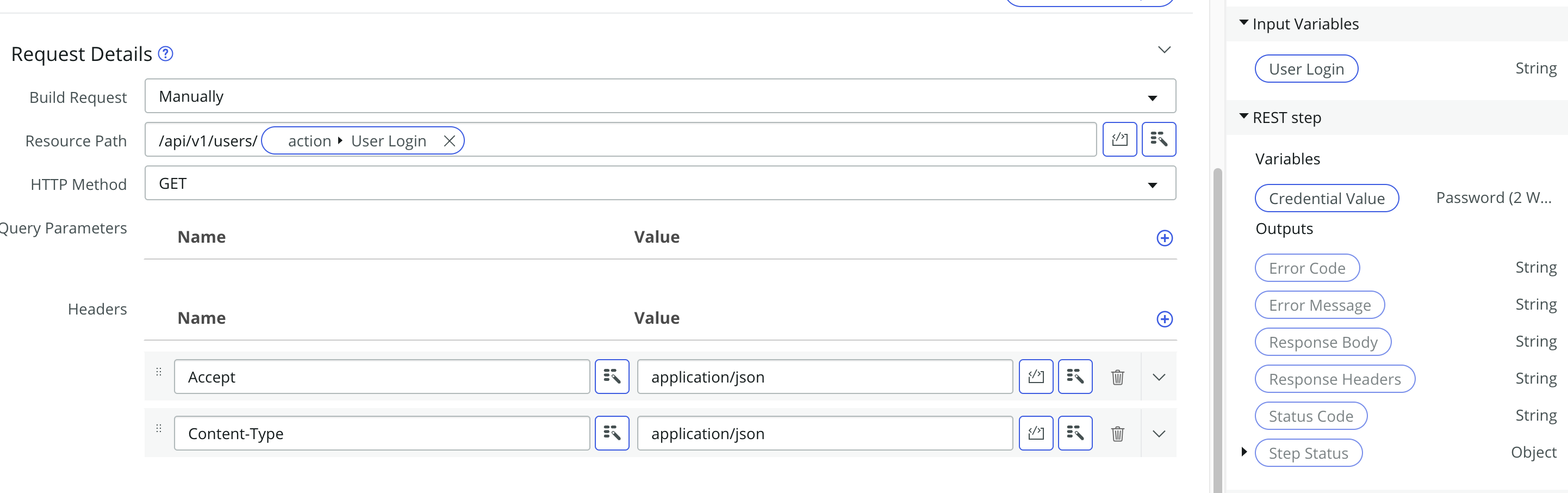This screenshot has width=1568, height=493.
Task: Grab drag handle of Content-Type header row
Action: pos(159,428)
